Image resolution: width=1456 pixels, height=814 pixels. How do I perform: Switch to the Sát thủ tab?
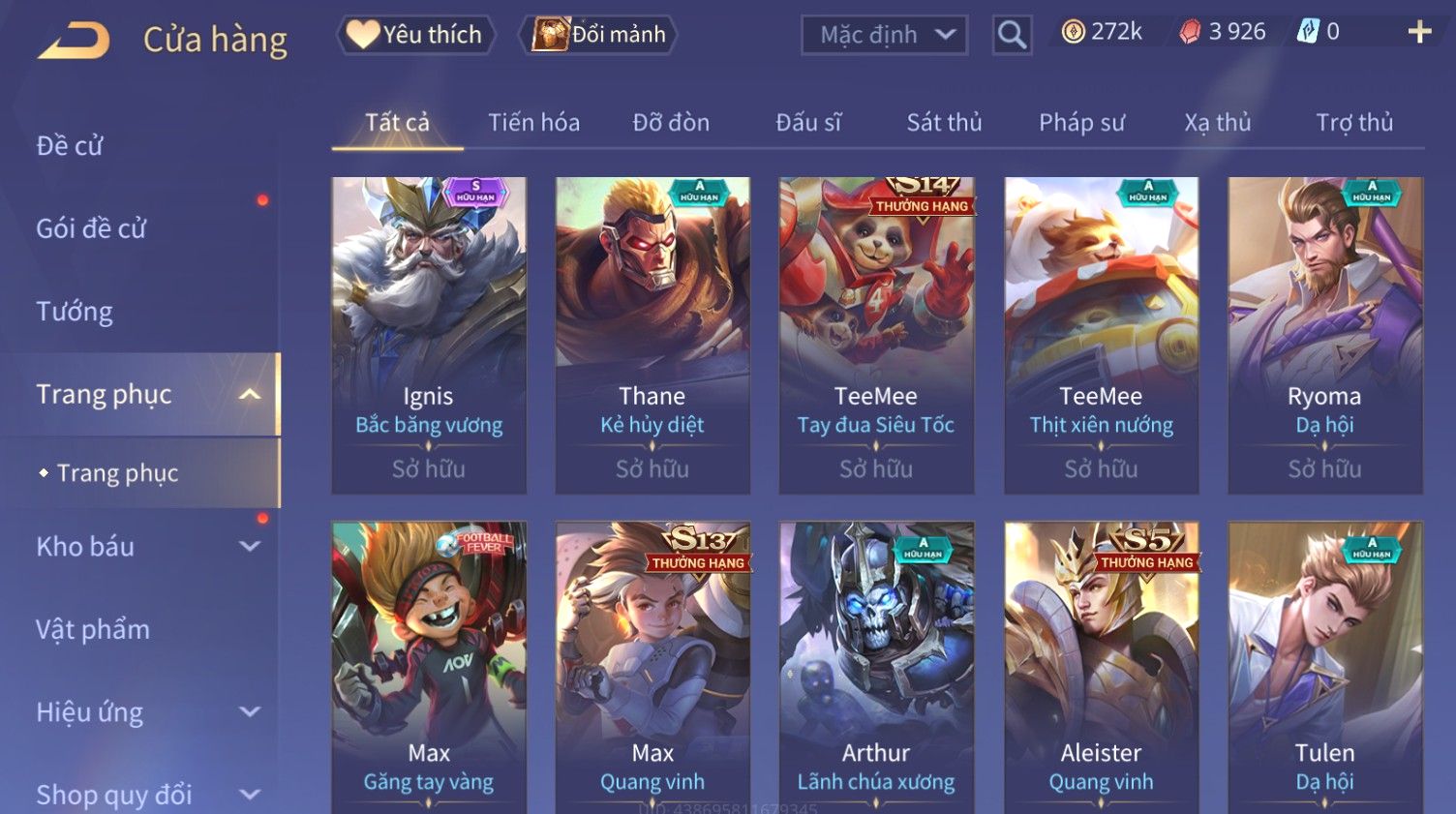(x=944, y=122)
